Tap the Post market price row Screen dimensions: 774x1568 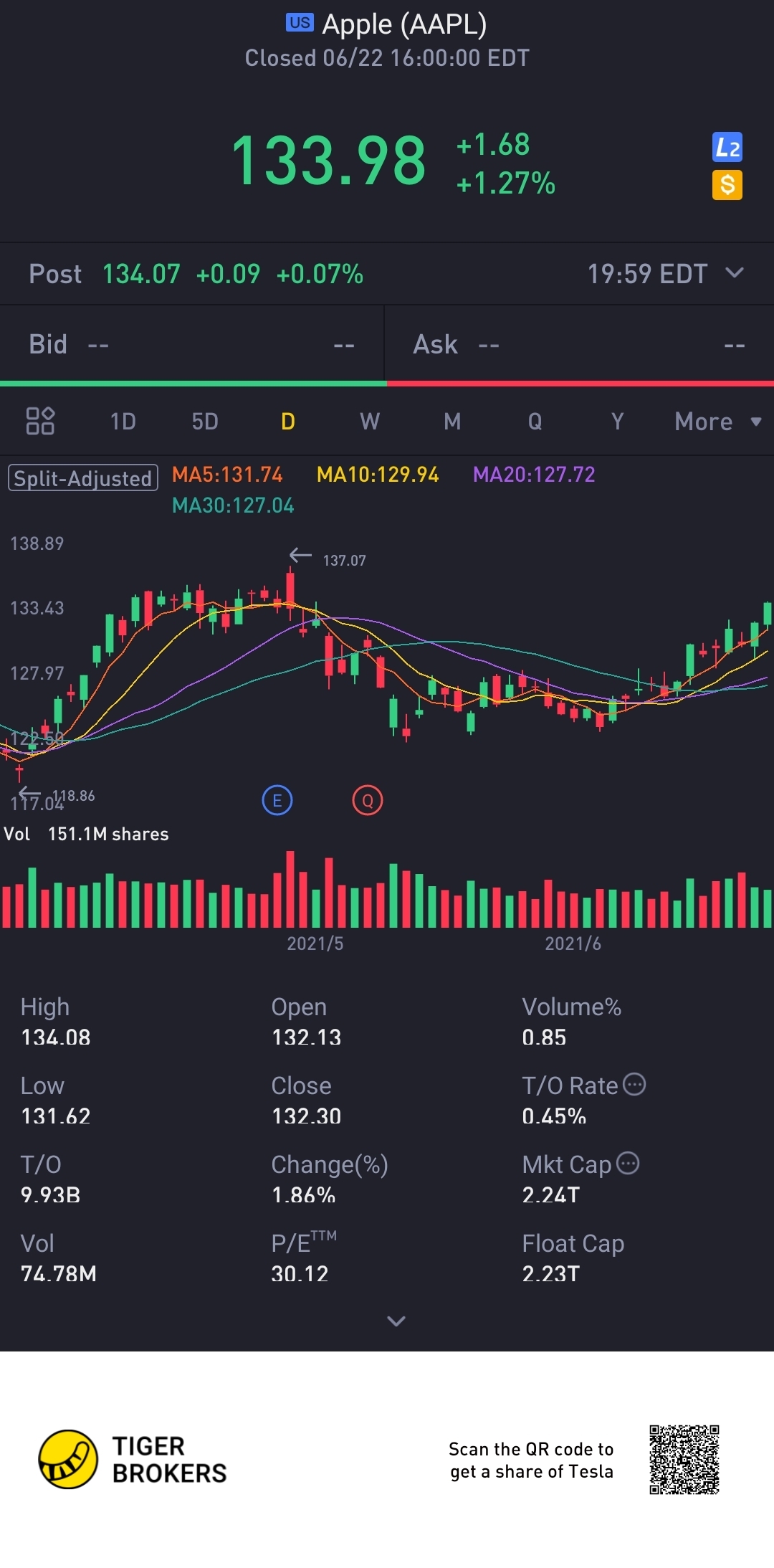(x=387, y=274)
